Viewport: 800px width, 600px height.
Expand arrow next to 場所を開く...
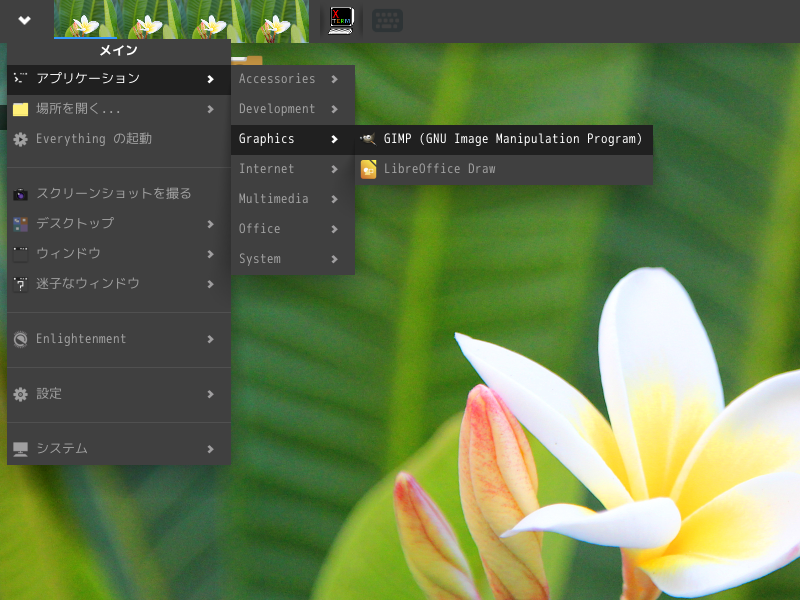point(210,109)
